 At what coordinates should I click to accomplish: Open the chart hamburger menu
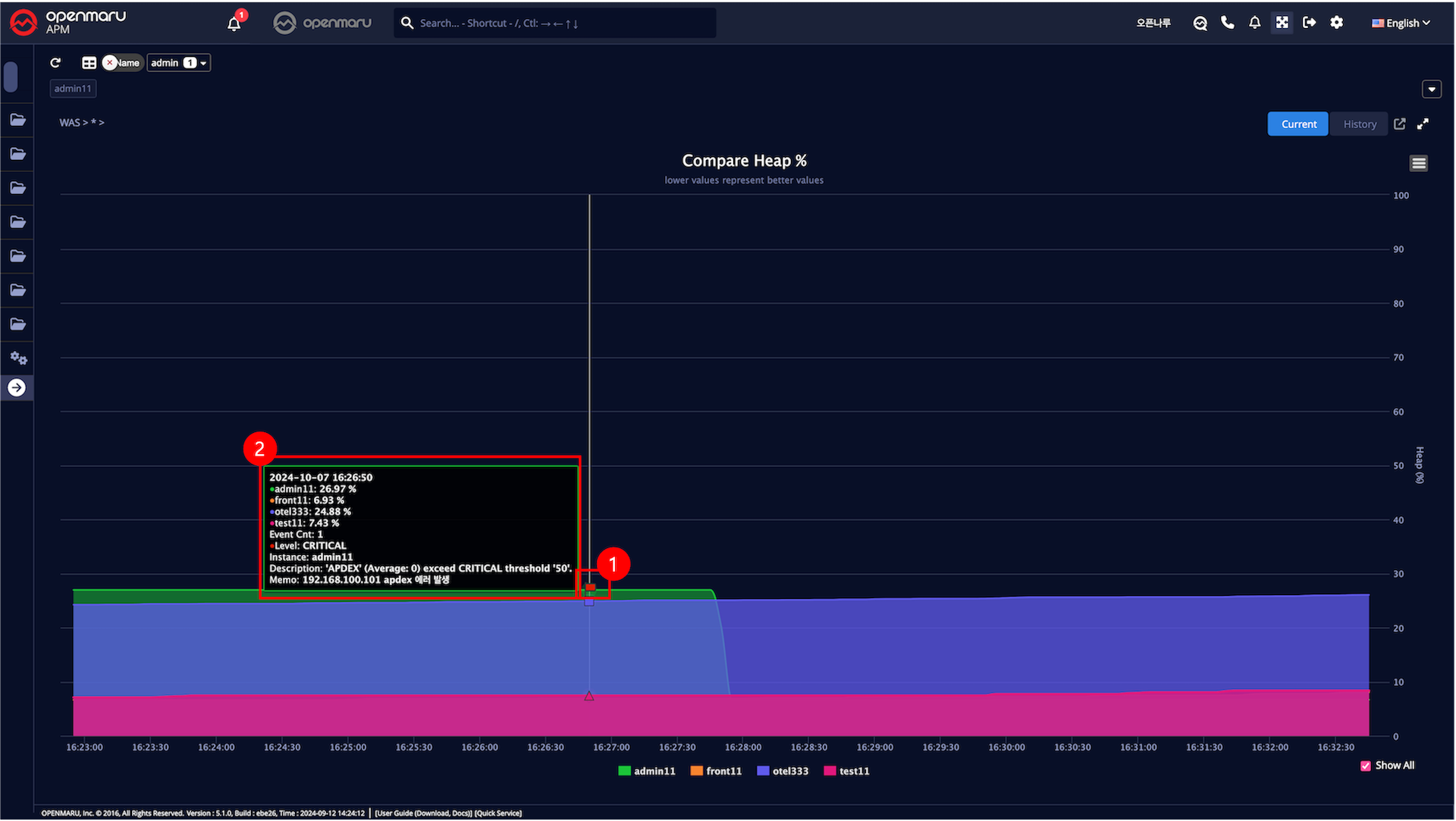coord(1418,163)
